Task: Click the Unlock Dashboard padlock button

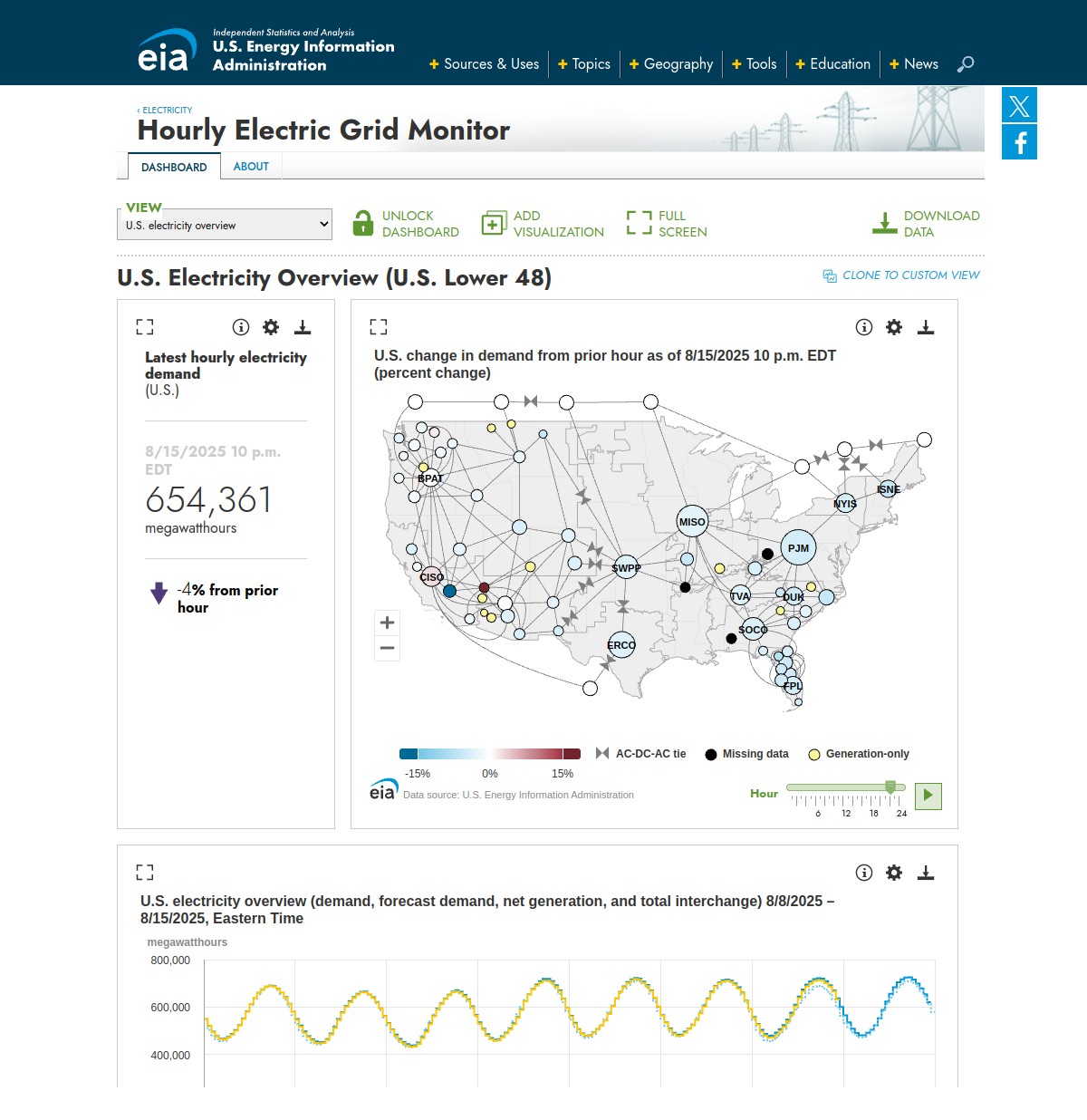Action: click(x=405, y=224)
